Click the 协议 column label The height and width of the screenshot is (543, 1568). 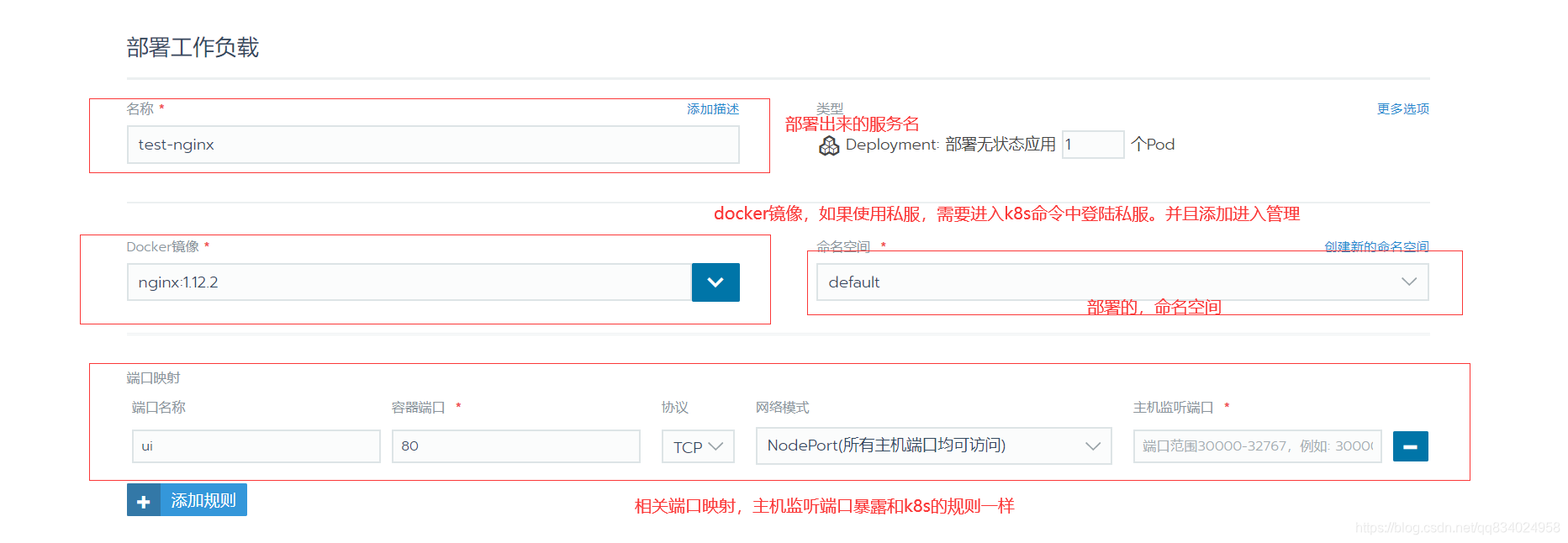coord(674,408)
